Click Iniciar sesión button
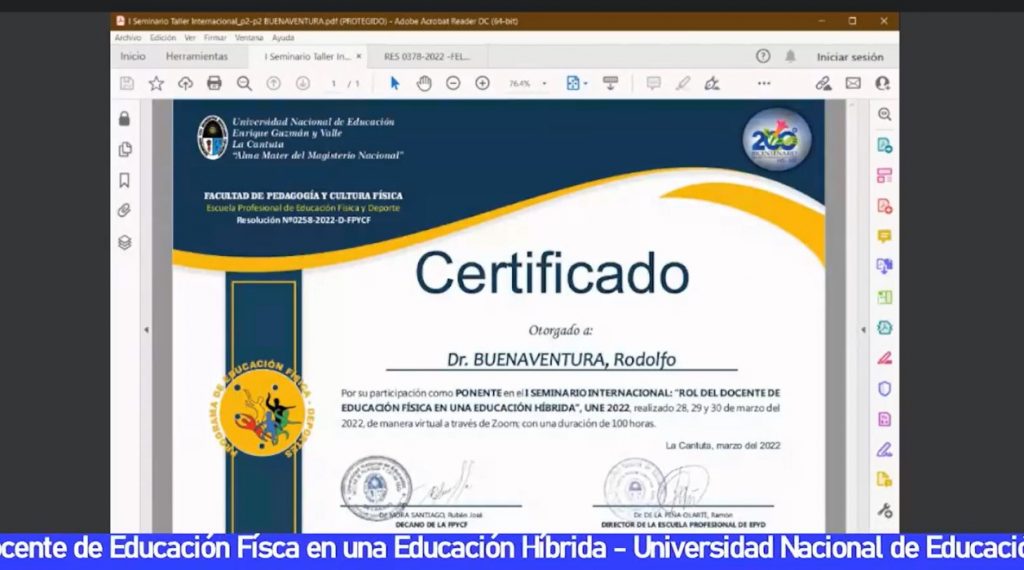Screen dimensions: 1024x570 pos(850,57)
